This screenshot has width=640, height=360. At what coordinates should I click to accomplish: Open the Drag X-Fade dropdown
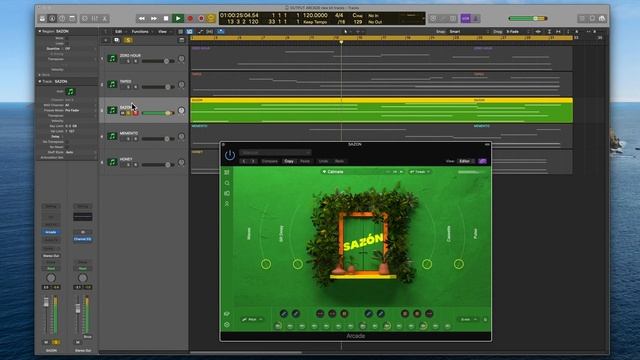[x=518, y=31]
